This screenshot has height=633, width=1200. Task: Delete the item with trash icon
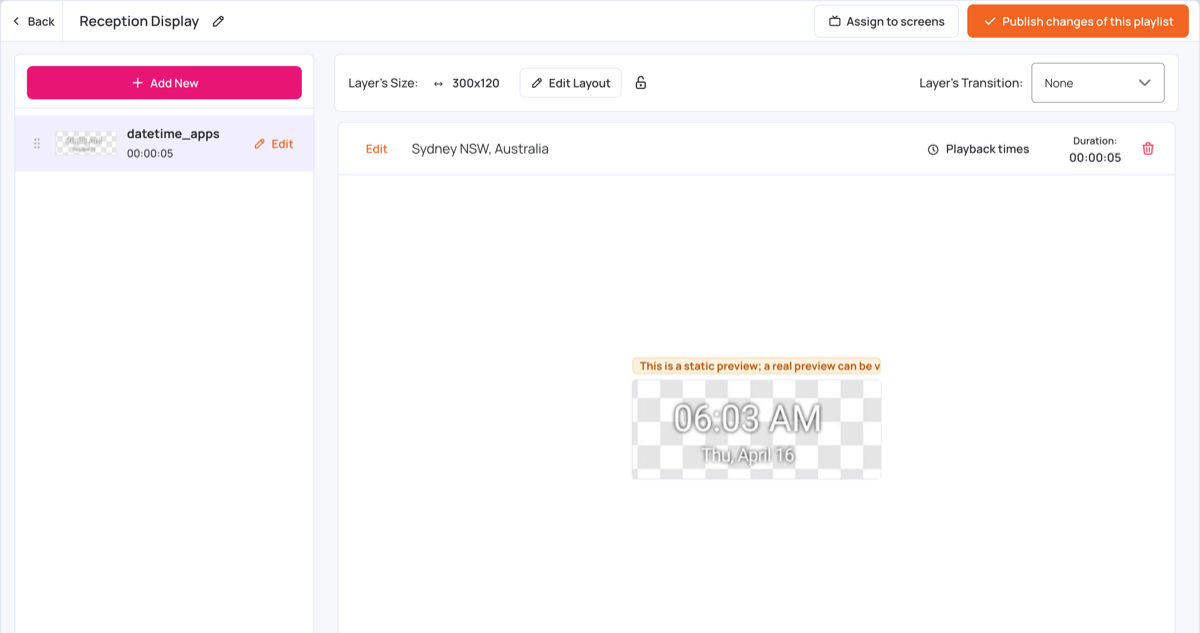[1148, 149]
